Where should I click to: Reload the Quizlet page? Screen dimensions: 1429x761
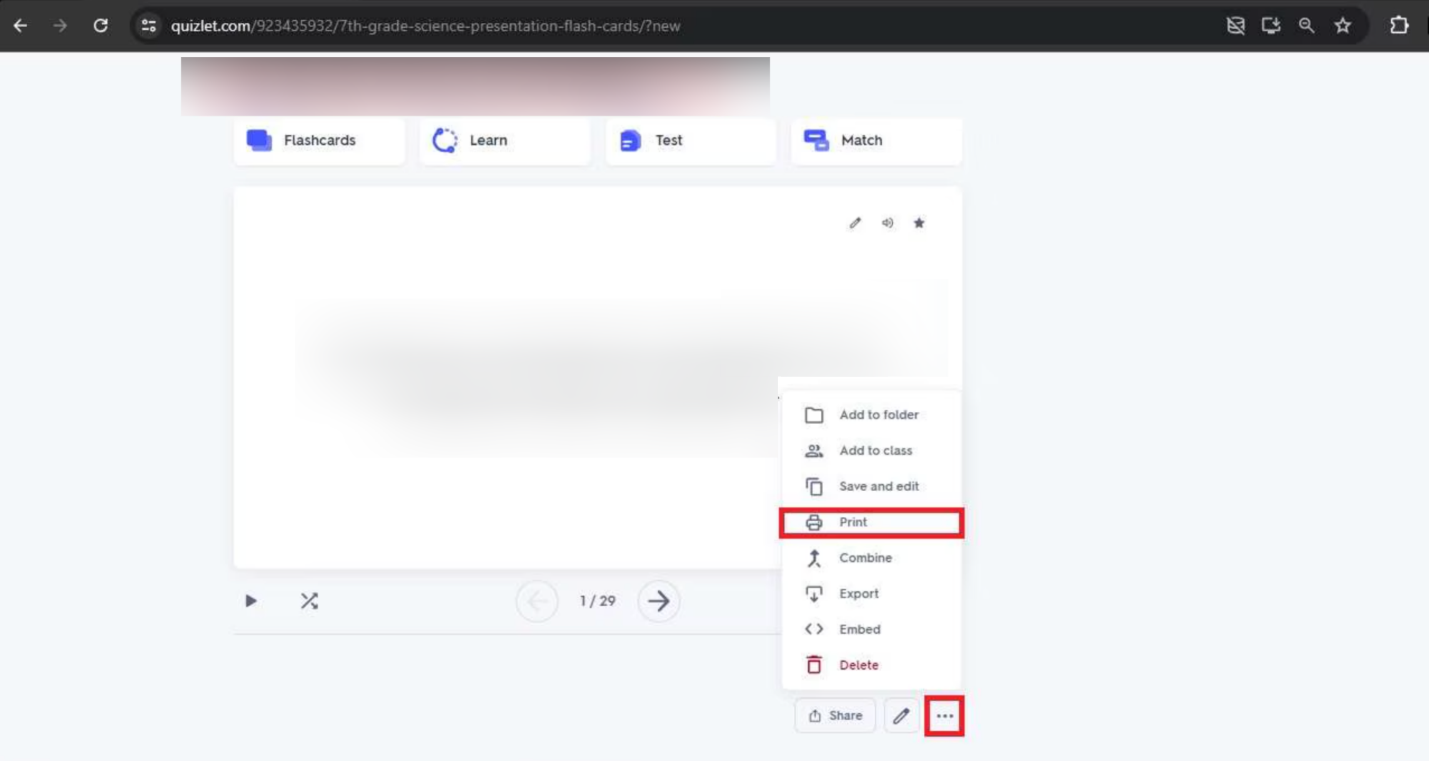(100, 26)
